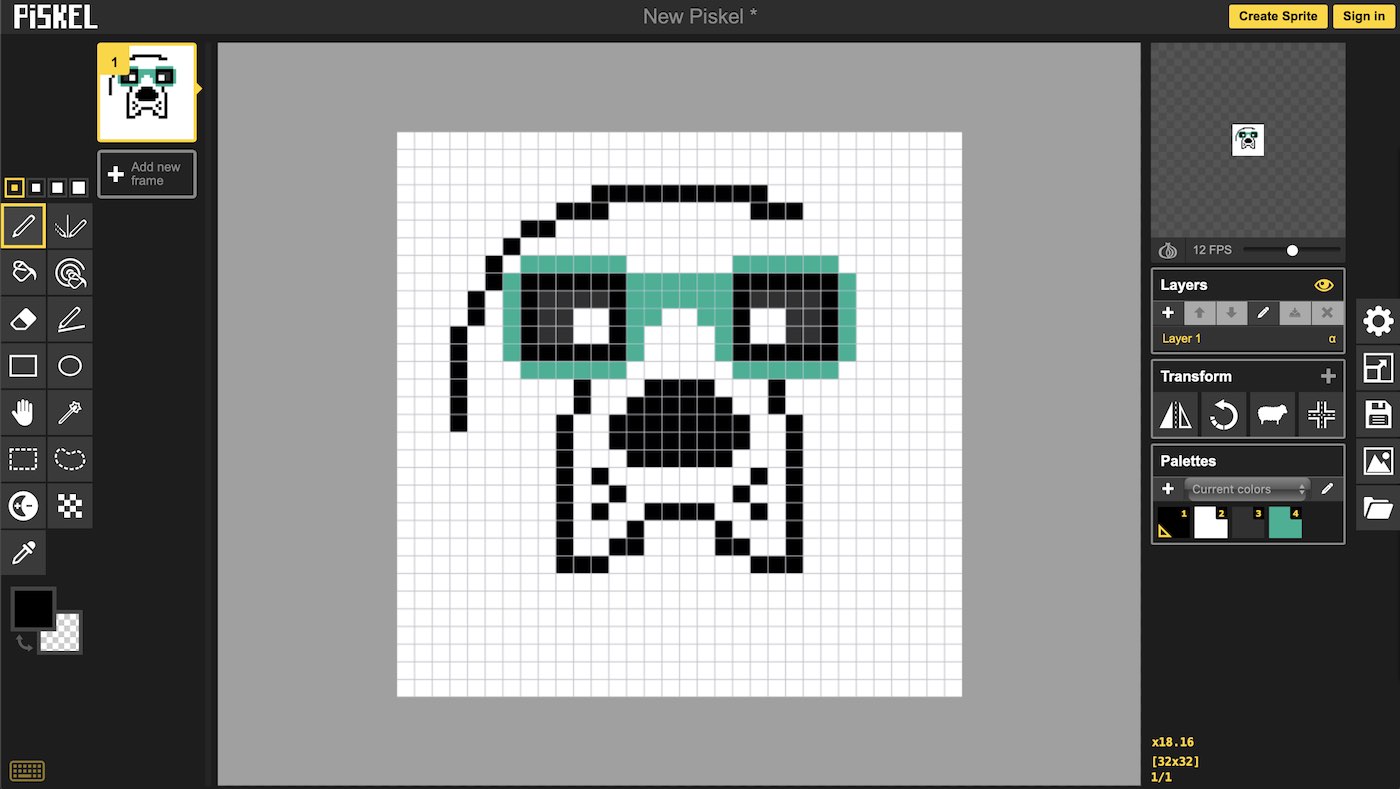Expand the Transform panel plus icon
Viewport: 1400px width, 789px height.
[x=1328, y=376]
